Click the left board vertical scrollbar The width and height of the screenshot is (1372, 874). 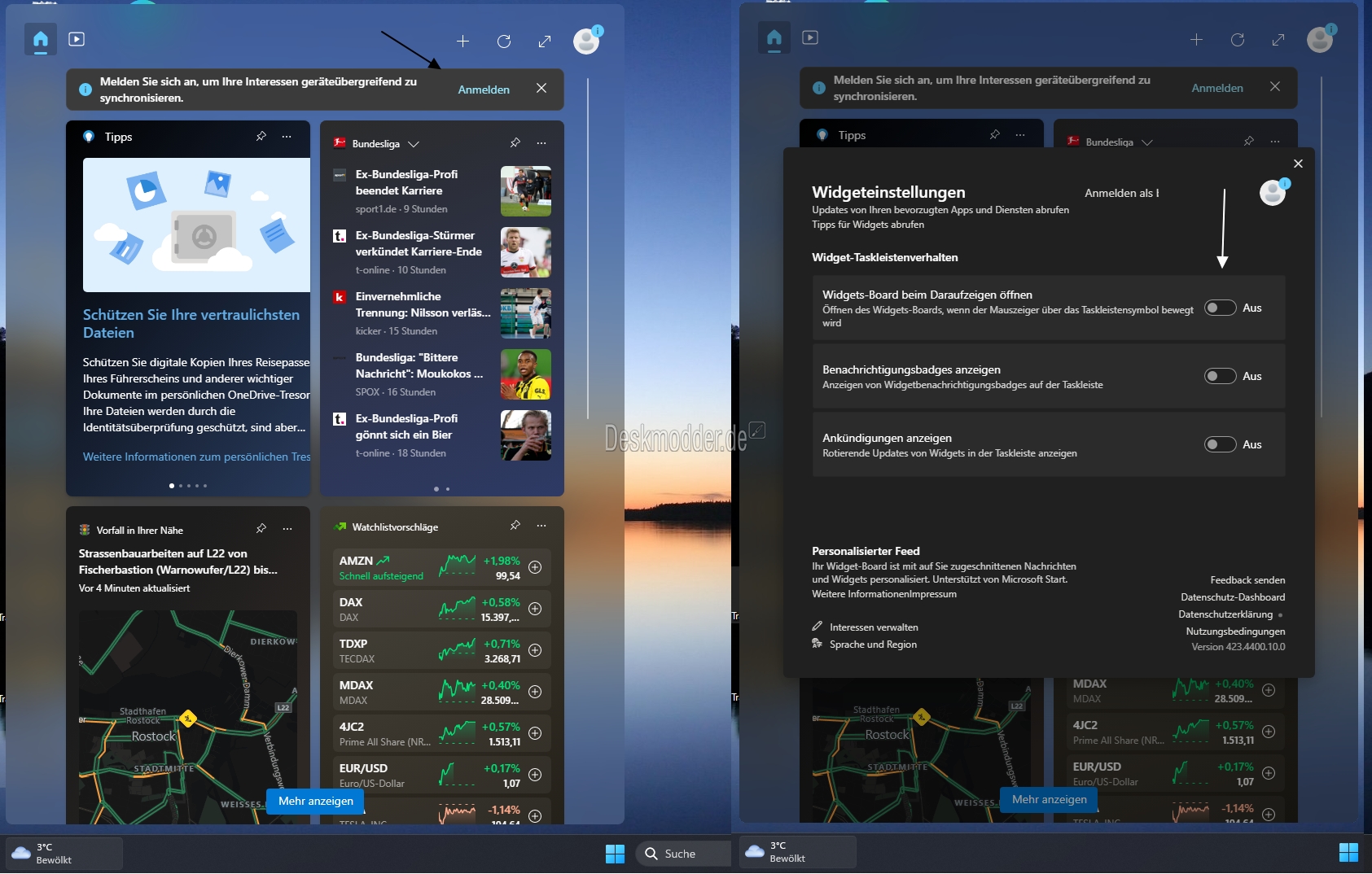pyautogui.click(x=587, y=248)
